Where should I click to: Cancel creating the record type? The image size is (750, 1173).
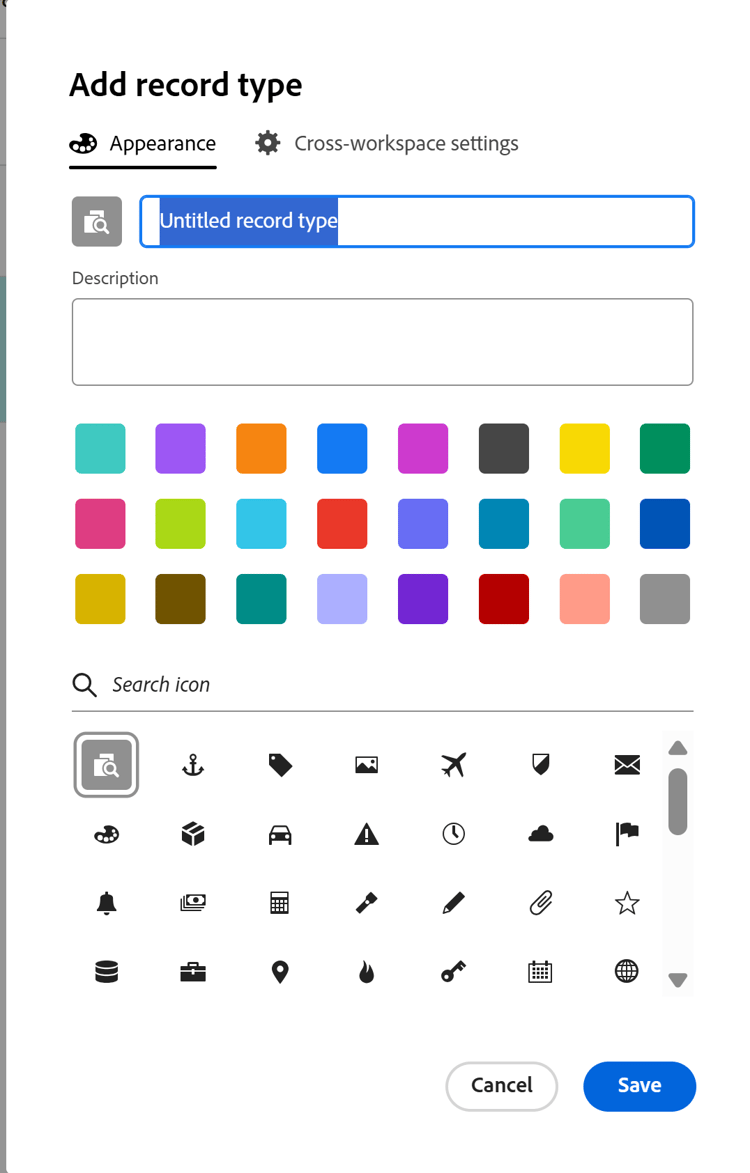(501, 1086)
